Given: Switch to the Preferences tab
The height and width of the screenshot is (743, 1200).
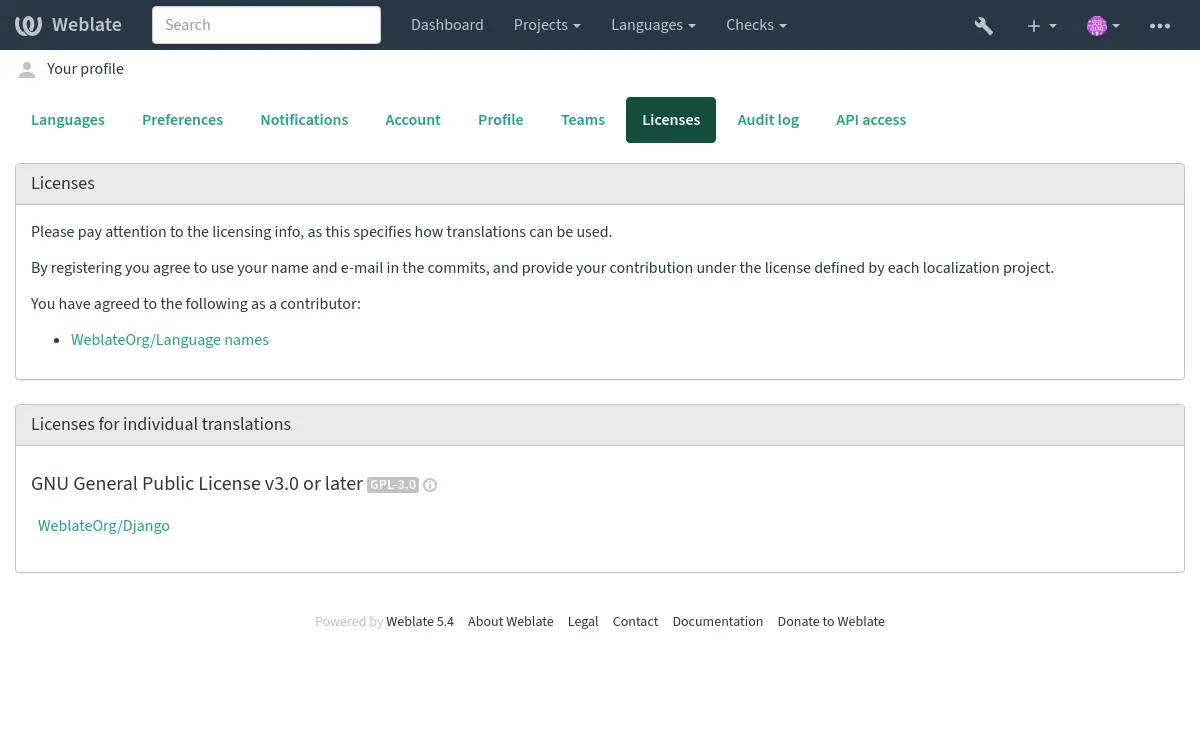Looking at the screenshot, I should 182,120.
